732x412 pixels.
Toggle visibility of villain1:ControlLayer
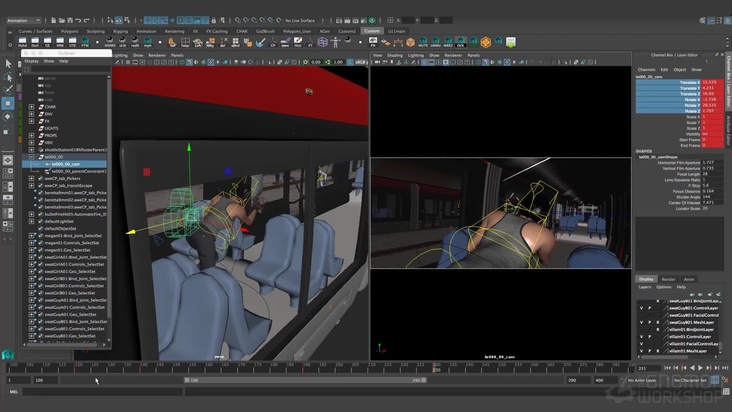point(642,336)
